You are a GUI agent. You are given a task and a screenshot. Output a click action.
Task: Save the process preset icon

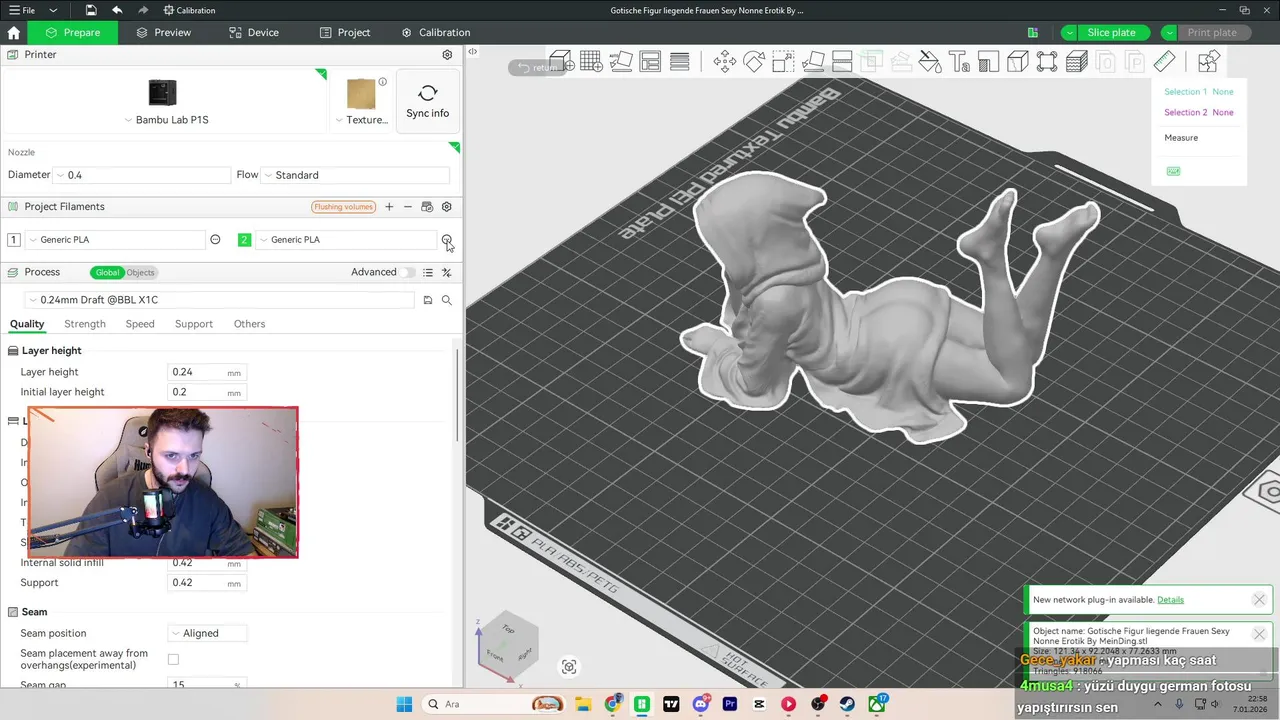(x=428, y=300)
